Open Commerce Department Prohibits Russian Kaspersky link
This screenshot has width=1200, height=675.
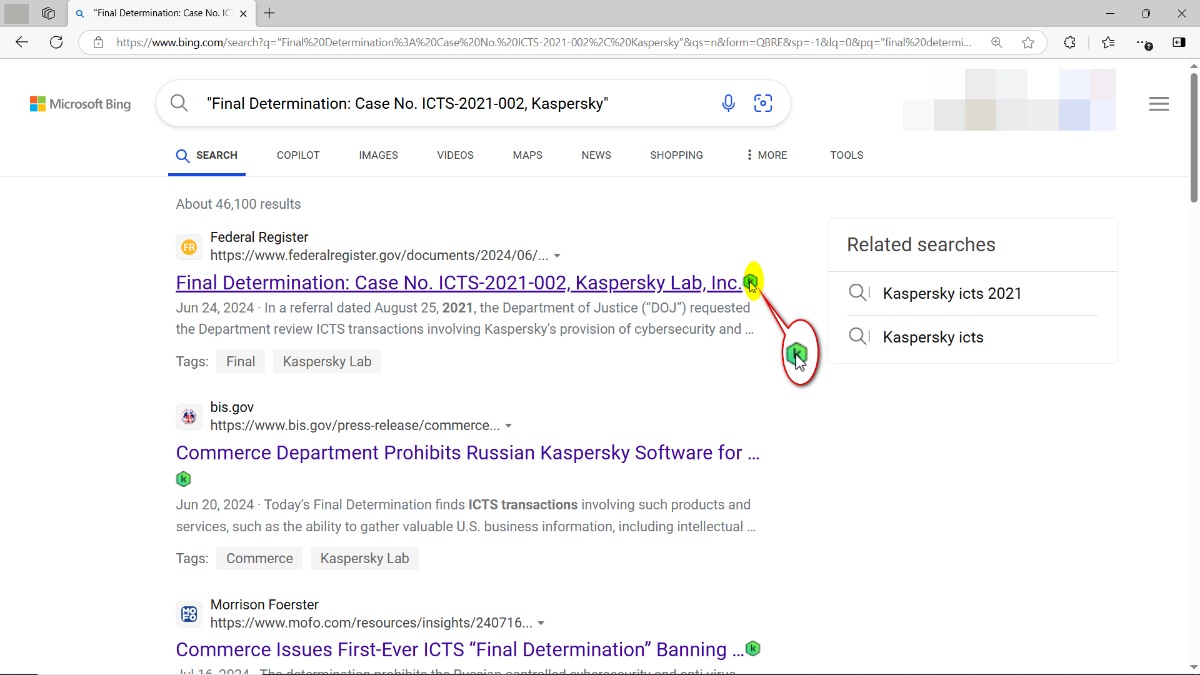pos(468,453)
